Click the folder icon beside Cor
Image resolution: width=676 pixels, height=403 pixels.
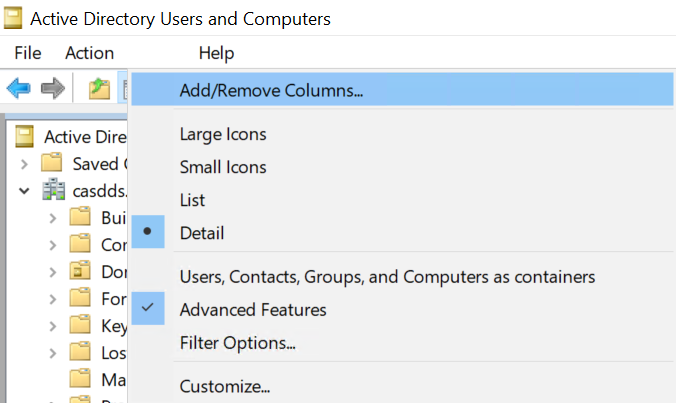(80, 243)
